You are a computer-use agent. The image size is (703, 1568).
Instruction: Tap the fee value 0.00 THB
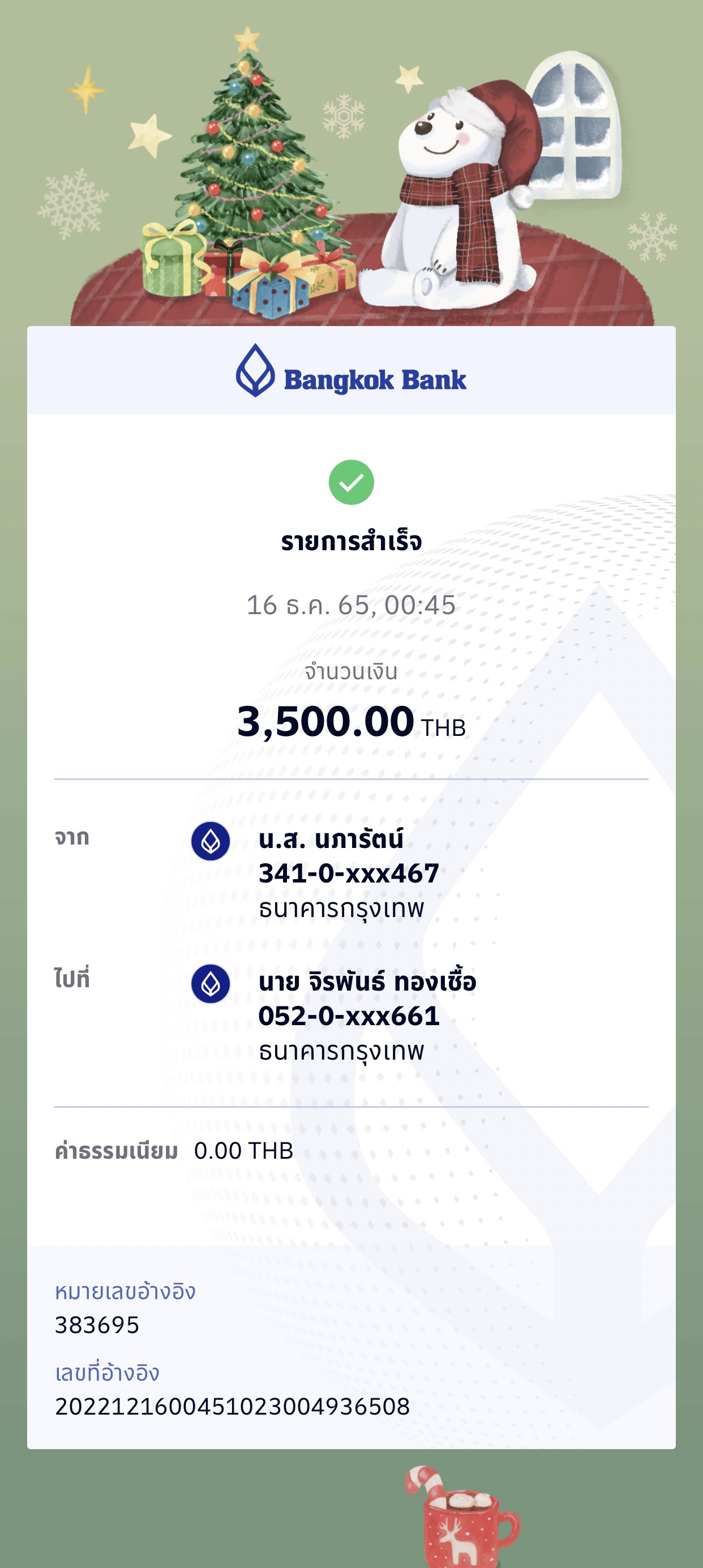(x=243, y=1151)
